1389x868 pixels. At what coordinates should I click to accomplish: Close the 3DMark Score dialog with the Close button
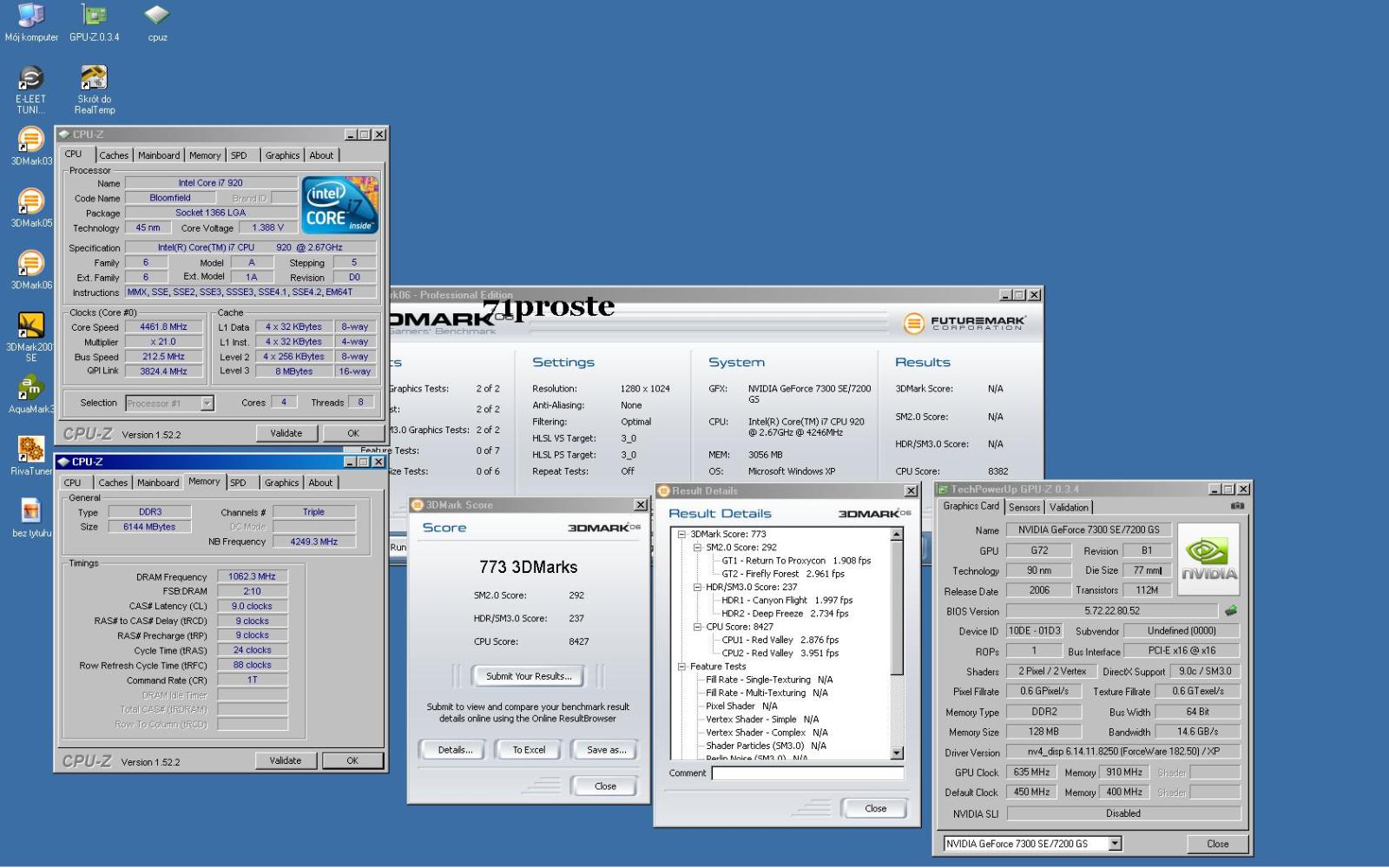click(x=605, y=786)
